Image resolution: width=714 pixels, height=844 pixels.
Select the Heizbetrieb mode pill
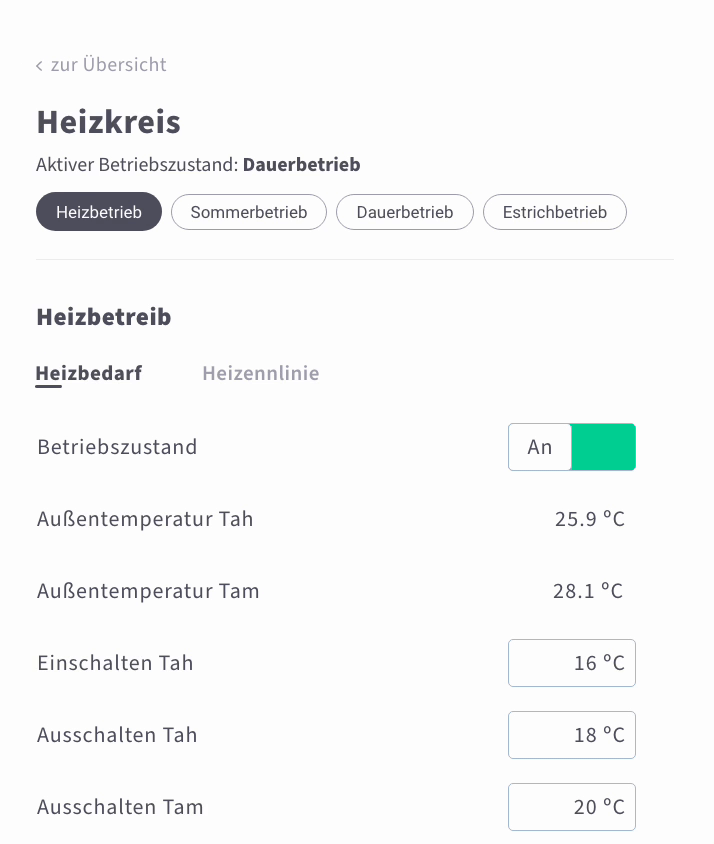pos(99,212)
